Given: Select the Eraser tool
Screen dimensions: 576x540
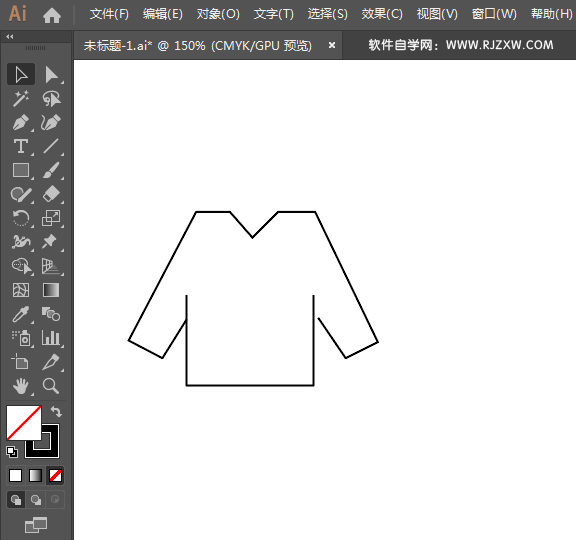Looking at the screenshot, I should 51,194.
